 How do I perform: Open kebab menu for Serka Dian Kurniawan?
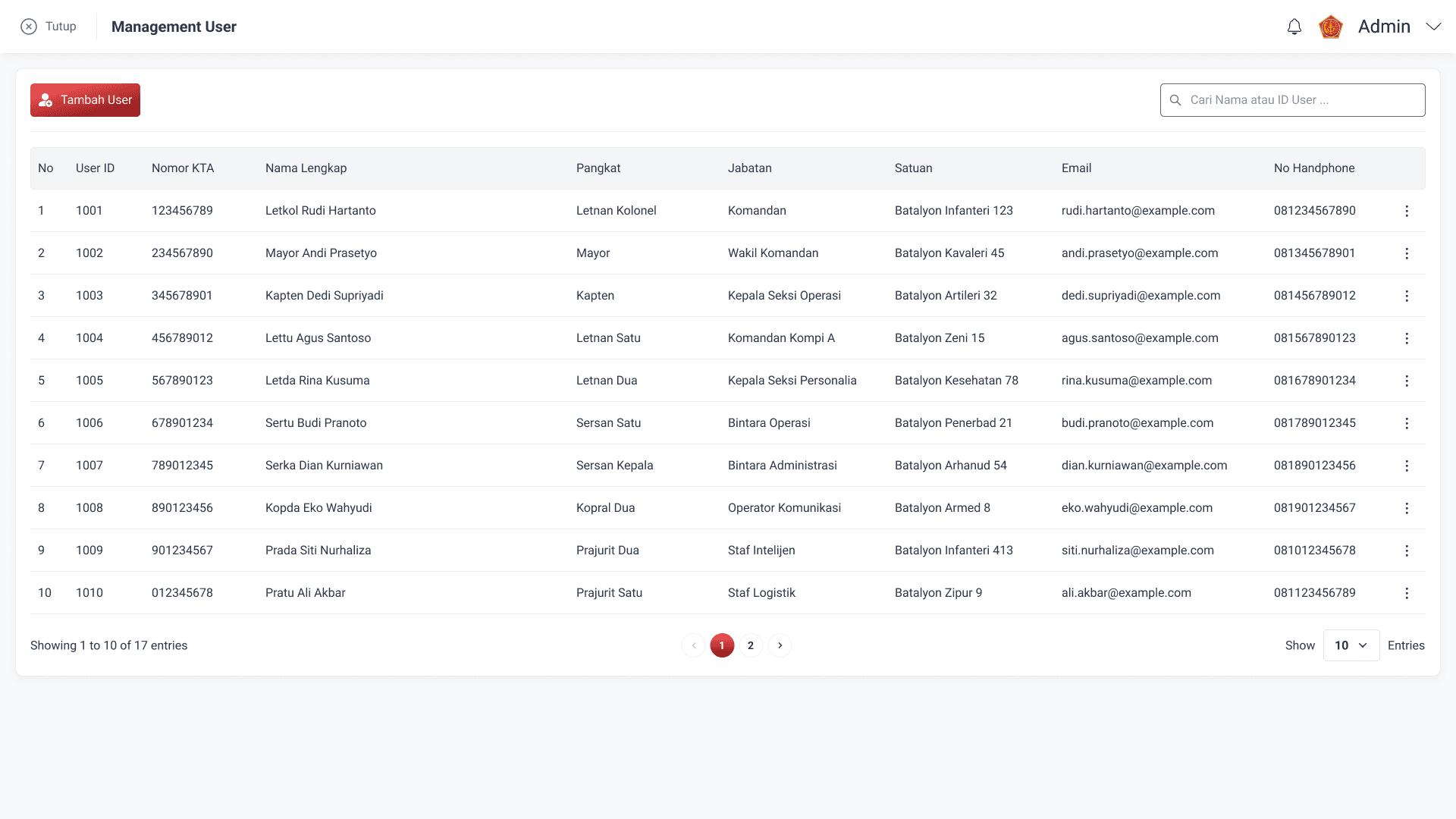click(1407, 466)
